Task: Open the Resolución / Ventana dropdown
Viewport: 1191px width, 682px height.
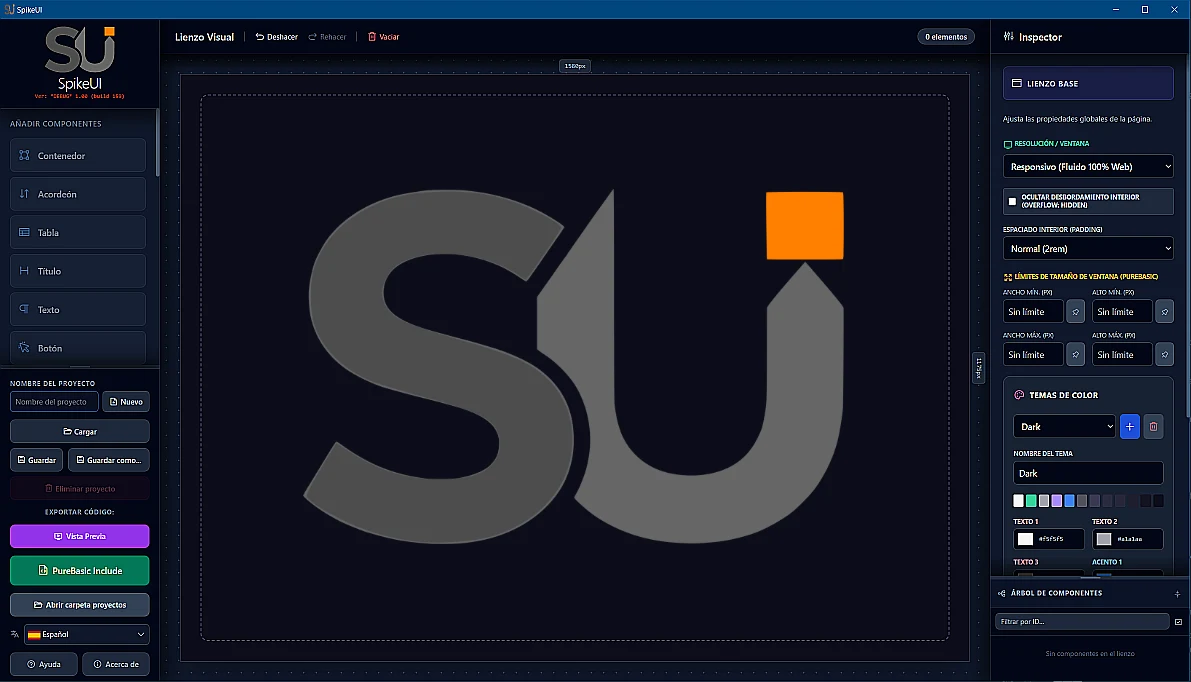Action: (1088, 166)
